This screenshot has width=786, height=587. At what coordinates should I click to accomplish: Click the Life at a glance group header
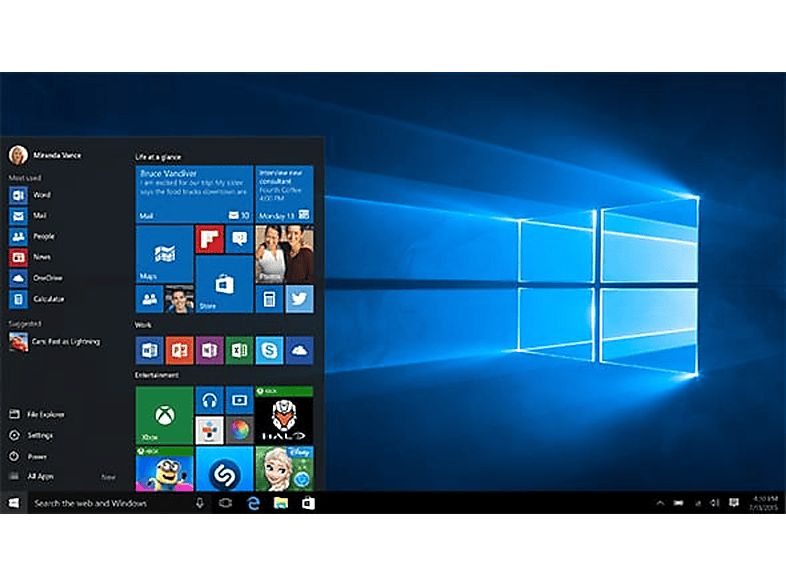tap(158, 157)
